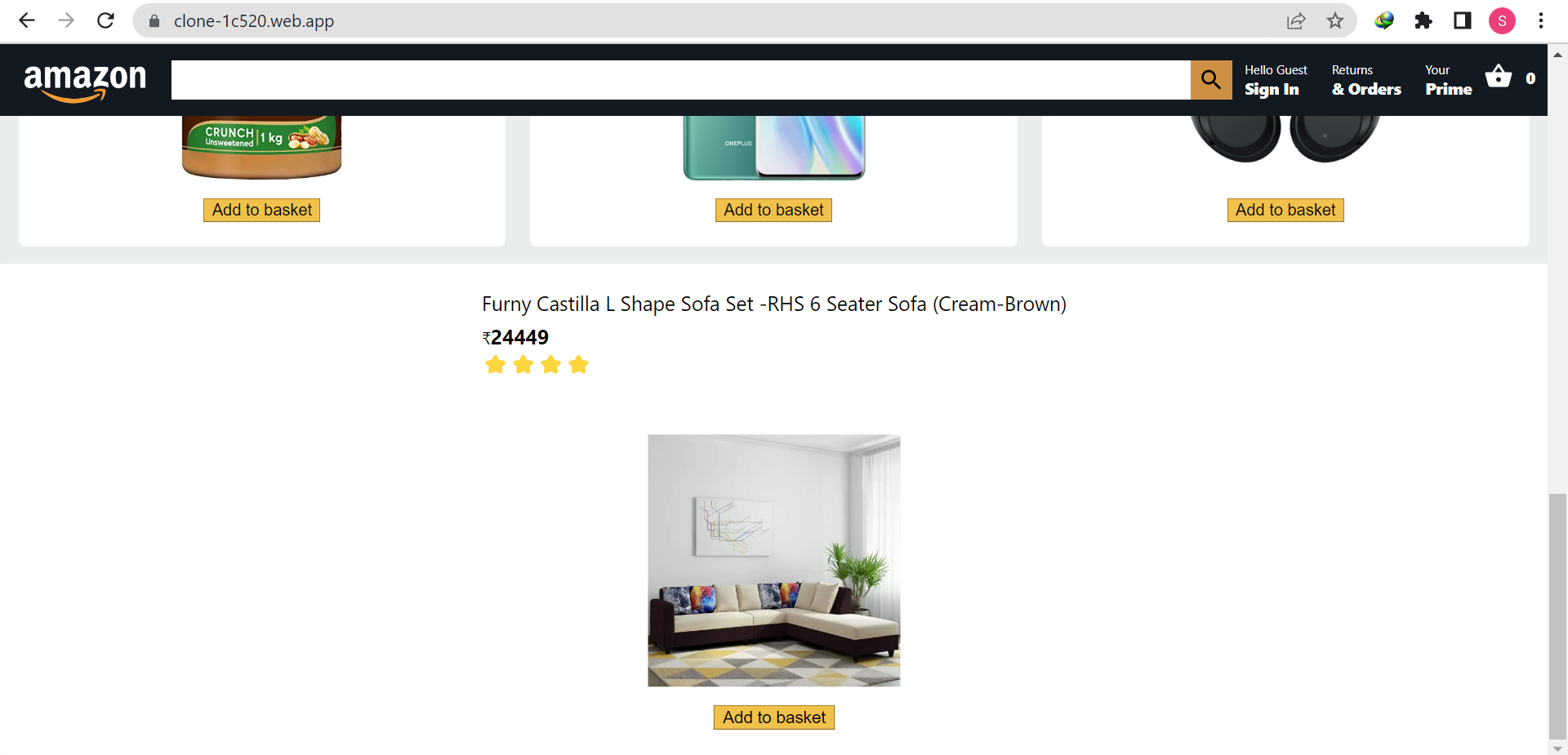Open Returns & Orders

click(x=1366, y=80)
